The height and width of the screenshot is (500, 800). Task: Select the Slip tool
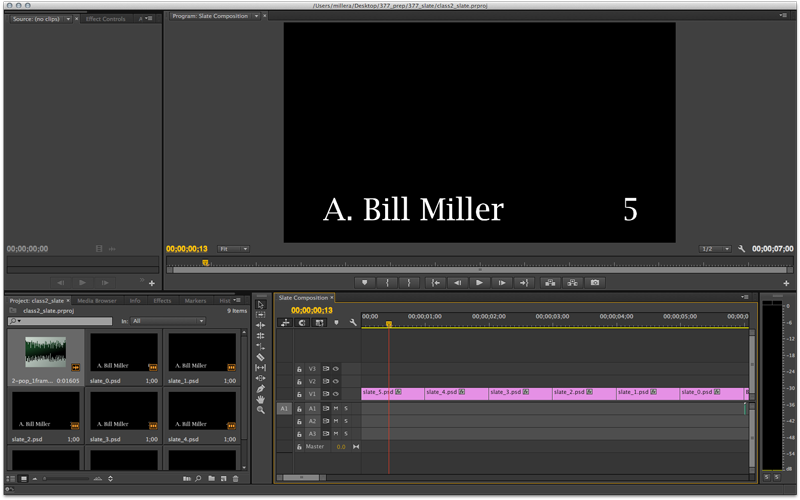[261, 368]
